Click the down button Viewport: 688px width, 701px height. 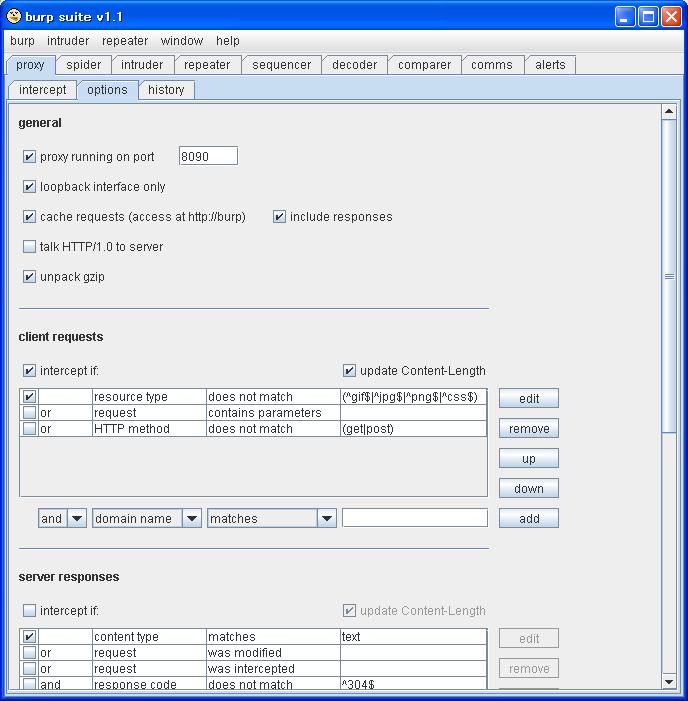click(529, 489)
